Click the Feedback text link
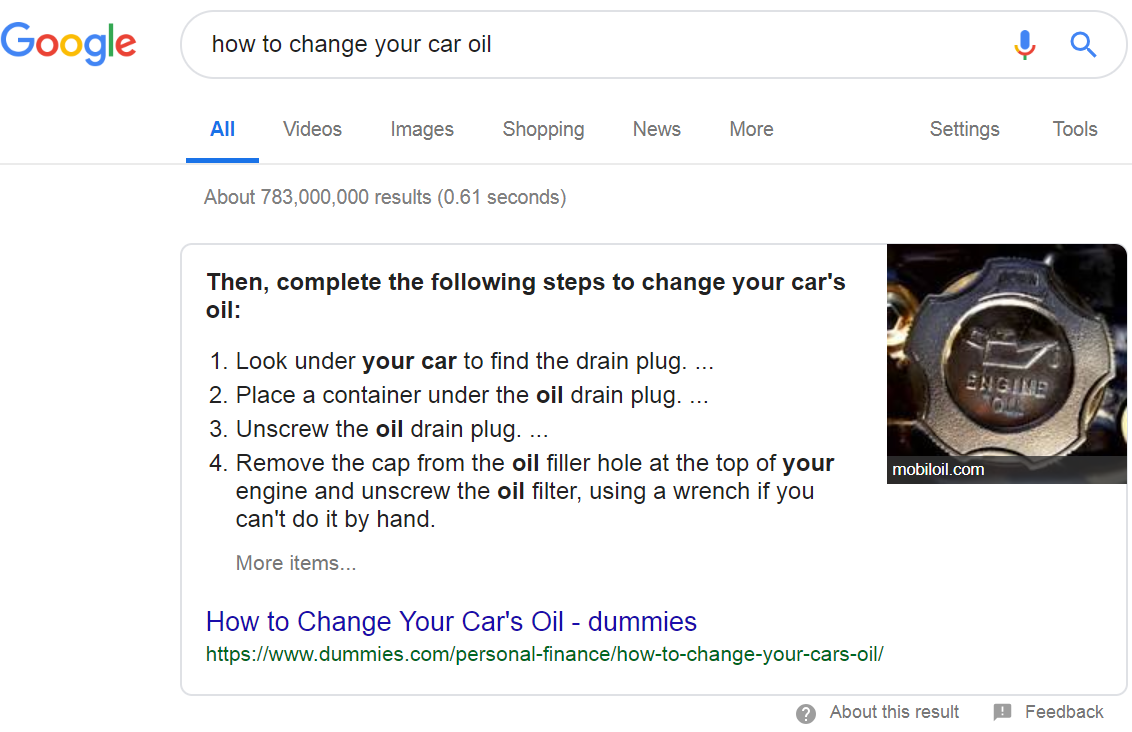This screenshot has width=1132, height=732. 1064,712
